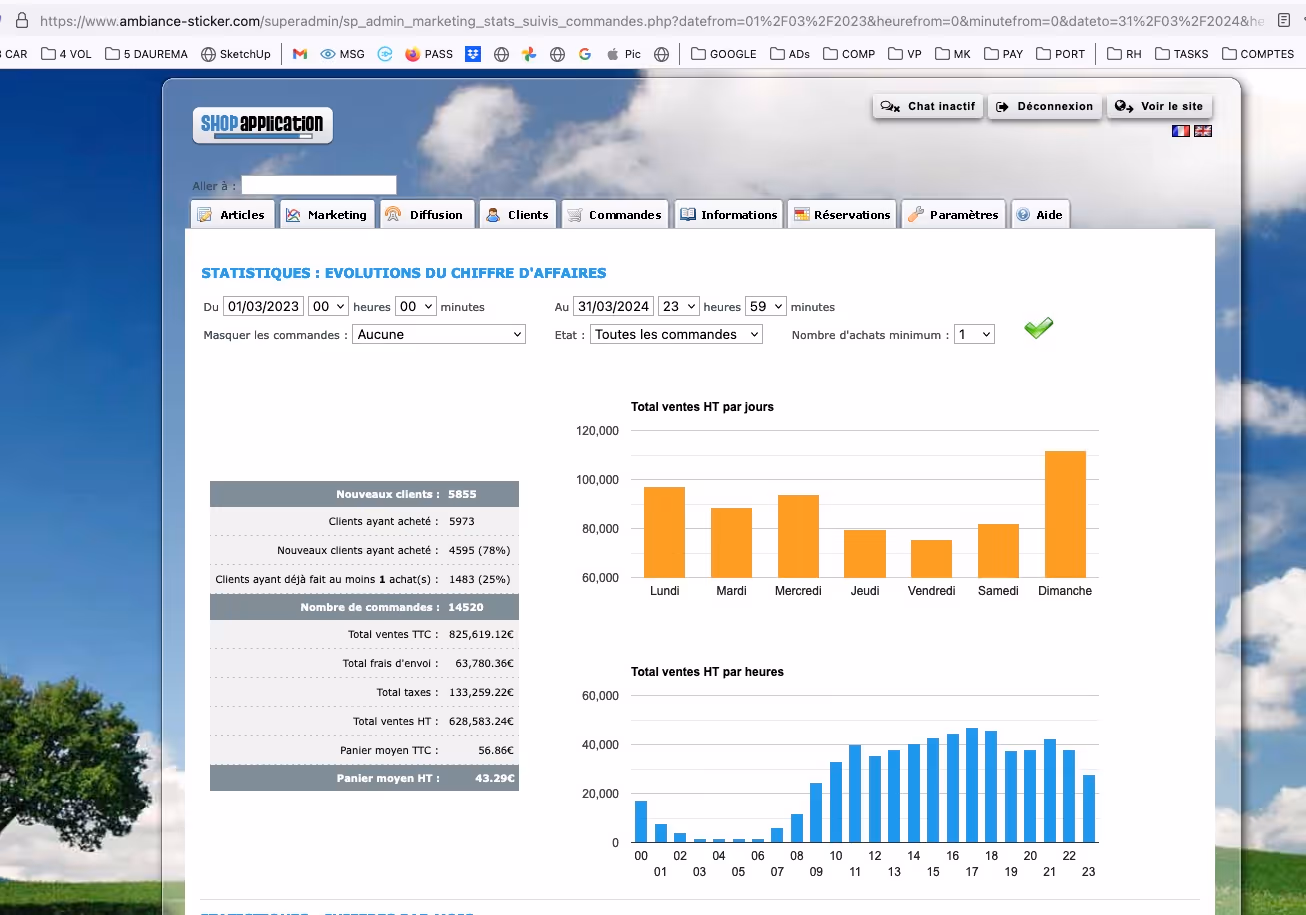Click the start date field 01/03/2023

(263, 307)
